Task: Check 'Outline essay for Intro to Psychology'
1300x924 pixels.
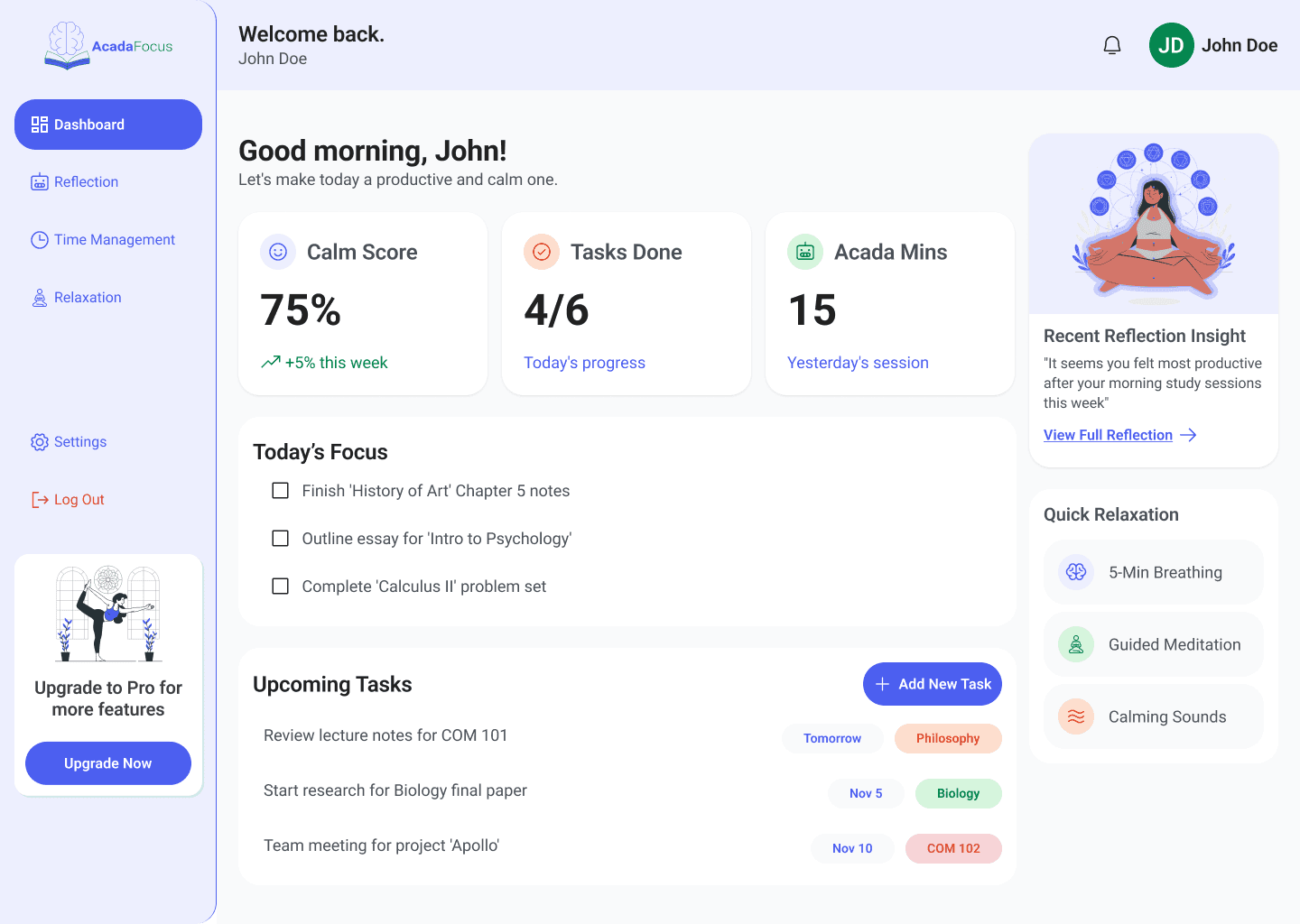Action: (x=281, y=539)
